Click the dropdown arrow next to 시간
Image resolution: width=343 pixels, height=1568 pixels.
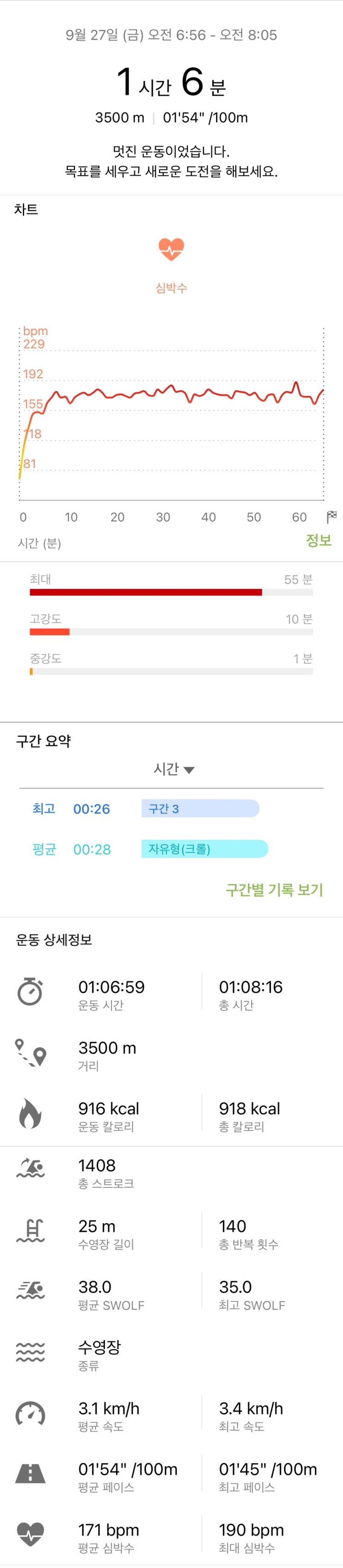[189, 770]
